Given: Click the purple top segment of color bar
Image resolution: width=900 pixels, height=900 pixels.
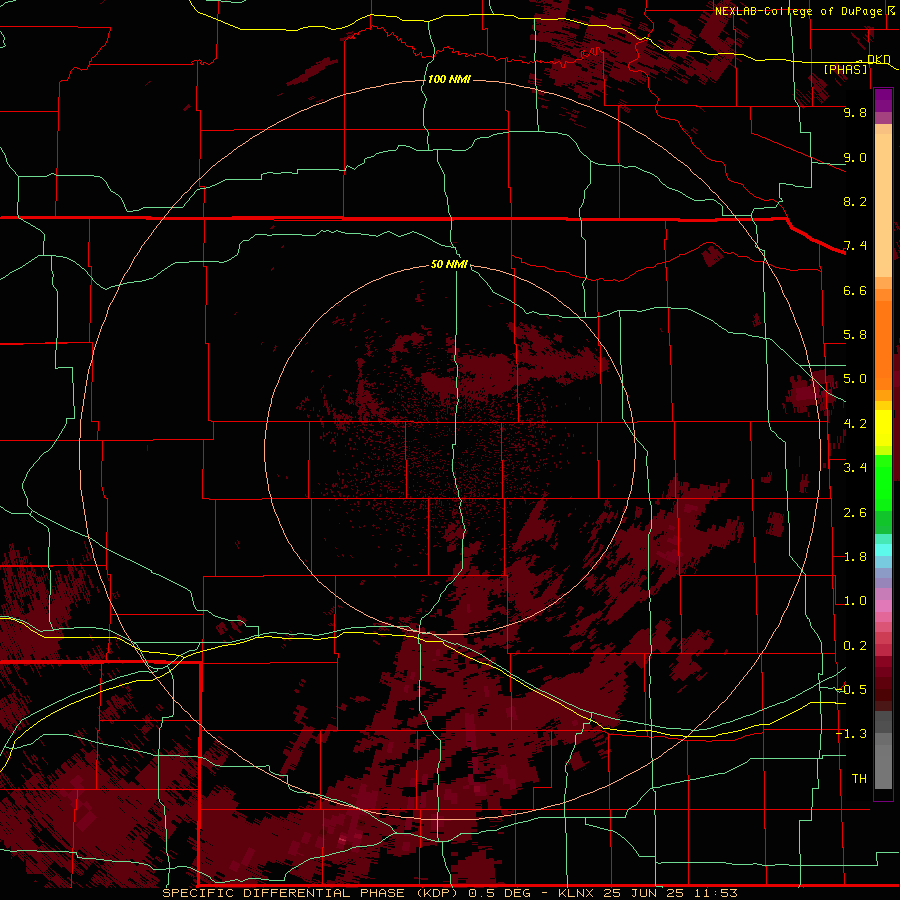Looking at the screenshot, I should pos(883,100).
